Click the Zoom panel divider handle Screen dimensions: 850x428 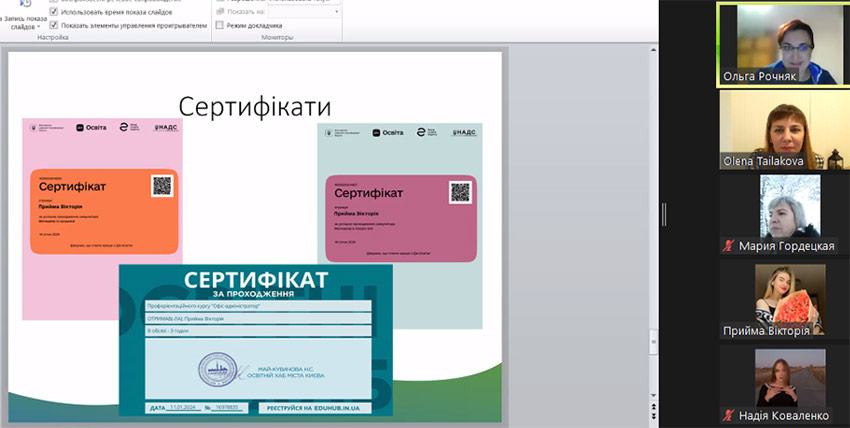pos(664,214)
